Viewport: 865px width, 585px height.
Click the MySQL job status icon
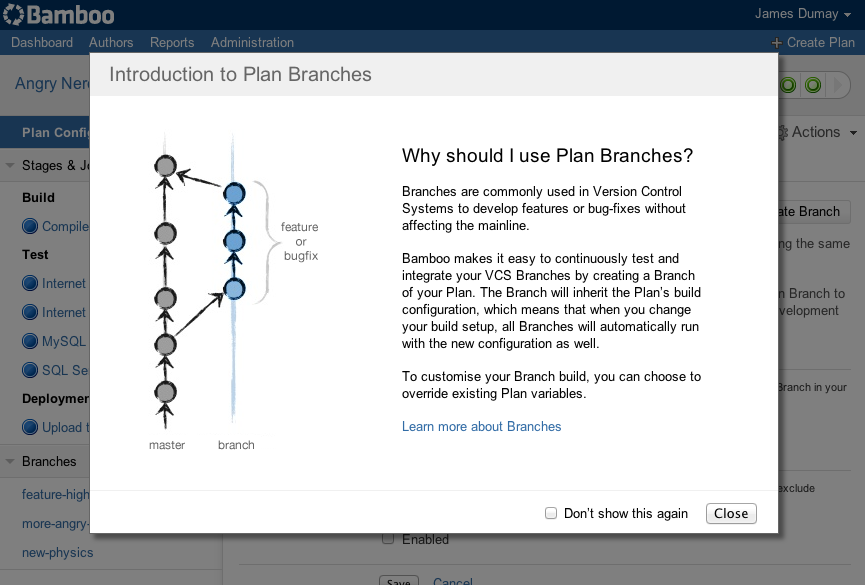(x=30, y=341)
